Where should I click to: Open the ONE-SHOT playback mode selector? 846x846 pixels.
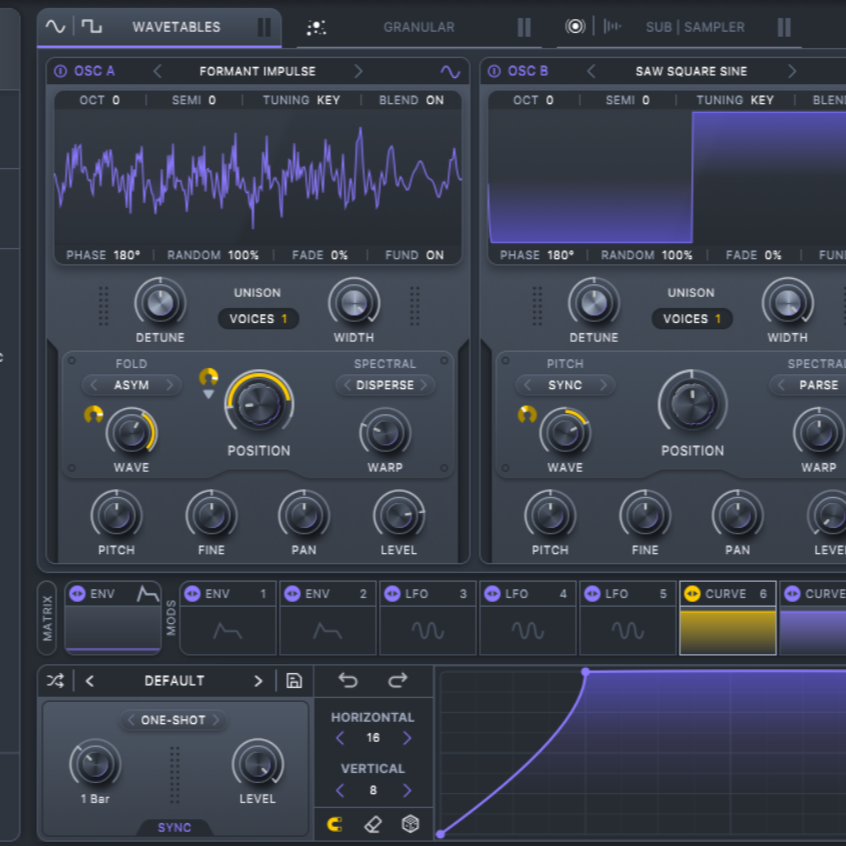coord(173,720)
